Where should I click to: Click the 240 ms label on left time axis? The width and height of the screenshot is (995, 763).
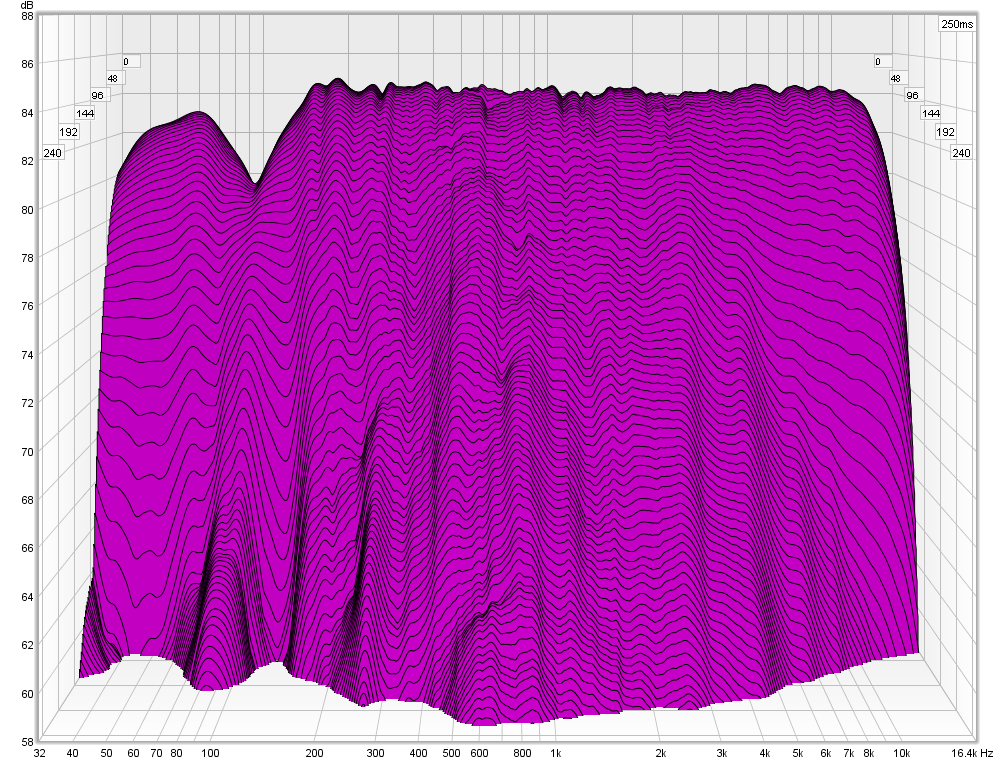point(53,153)
